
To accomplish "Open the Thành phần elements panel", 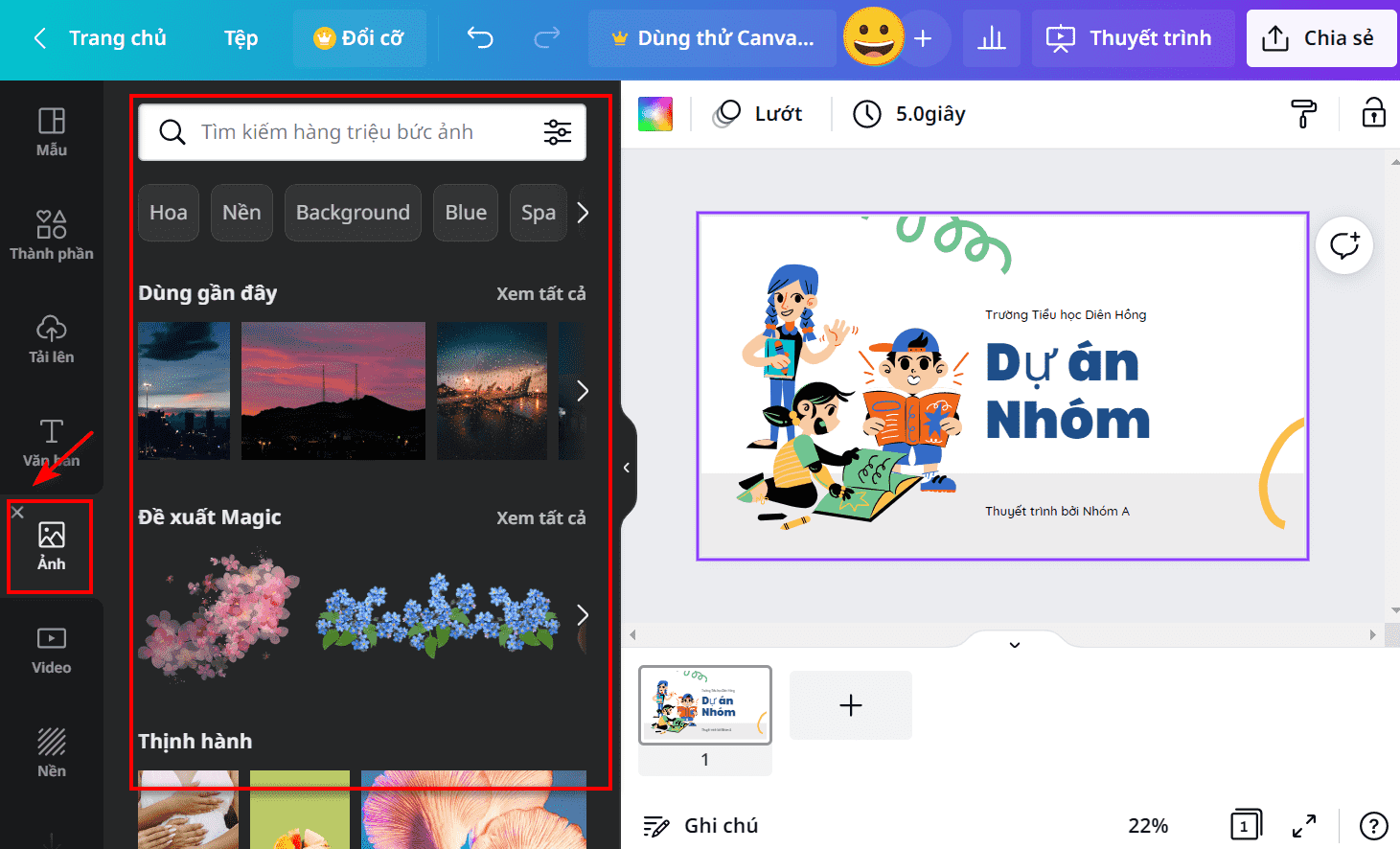I will coord(51,236).
